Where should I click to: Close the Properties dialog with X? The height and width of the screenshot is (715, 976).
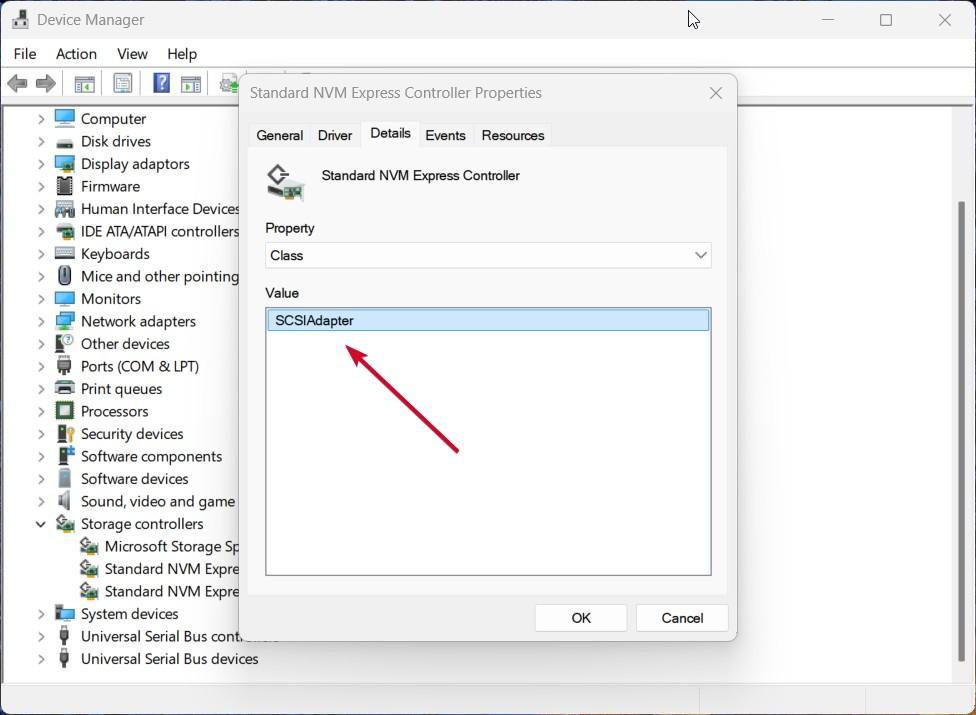coord(715,93)
